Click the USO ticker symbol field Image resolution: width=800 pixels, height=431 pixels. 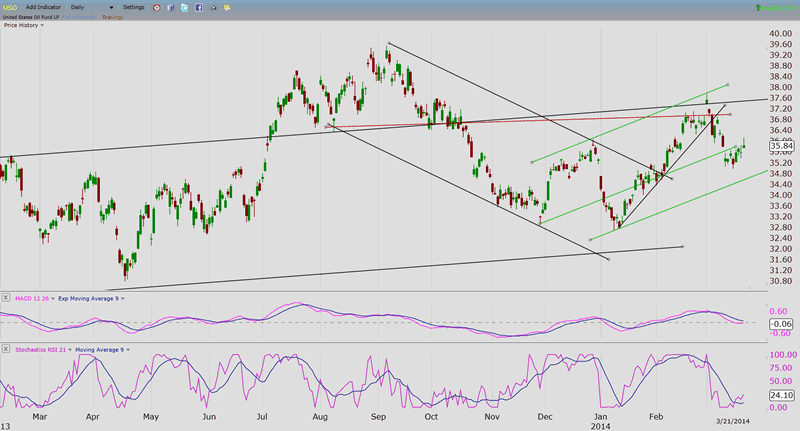11,7
